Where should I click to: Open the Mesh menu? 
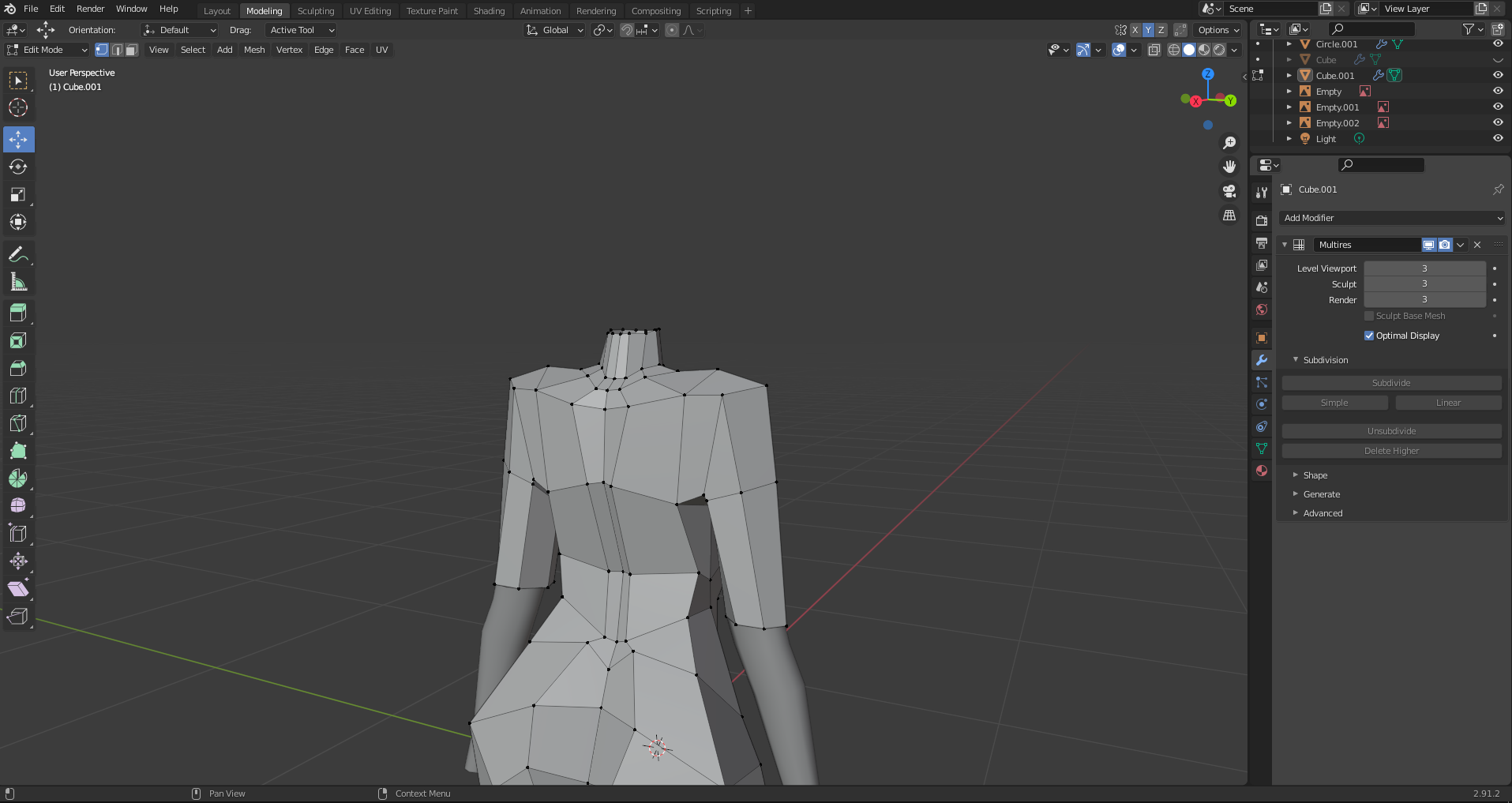[254, 50]
